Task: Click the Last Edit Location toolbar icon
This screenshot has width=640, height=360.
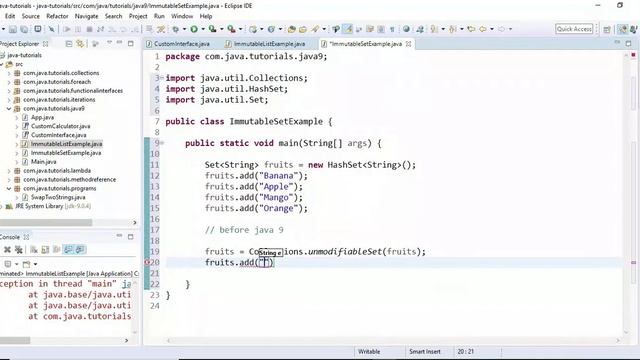Action: point(471,29)
